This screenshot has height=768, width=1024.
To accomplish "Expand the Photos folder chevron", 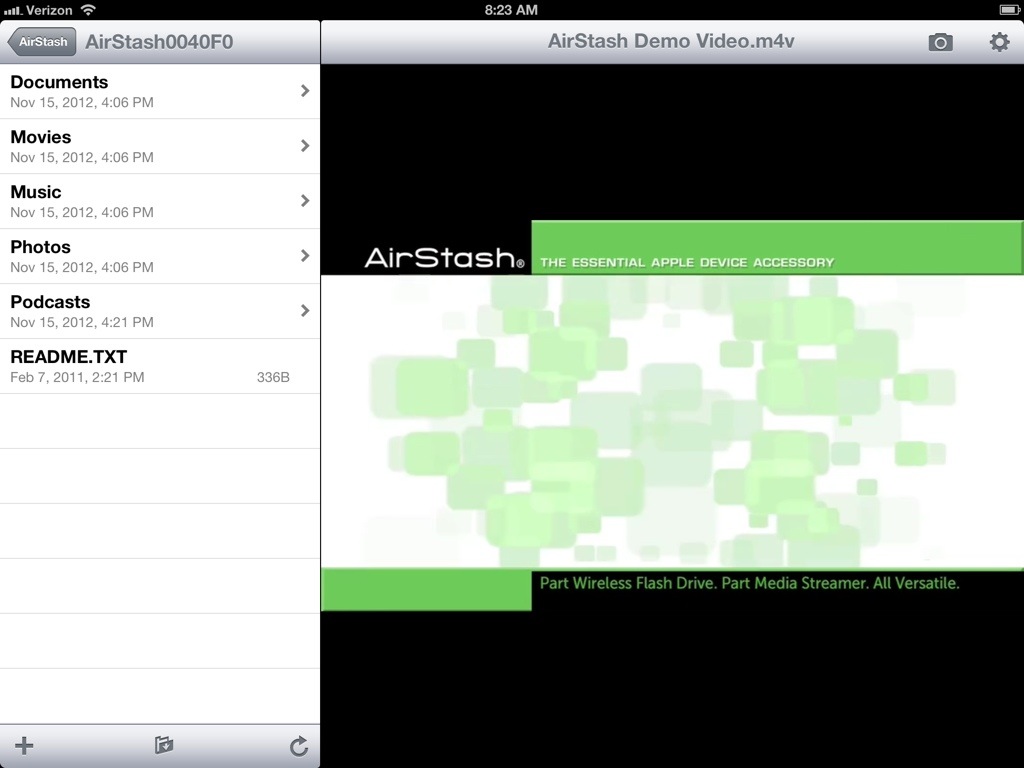I will point(305,255).
